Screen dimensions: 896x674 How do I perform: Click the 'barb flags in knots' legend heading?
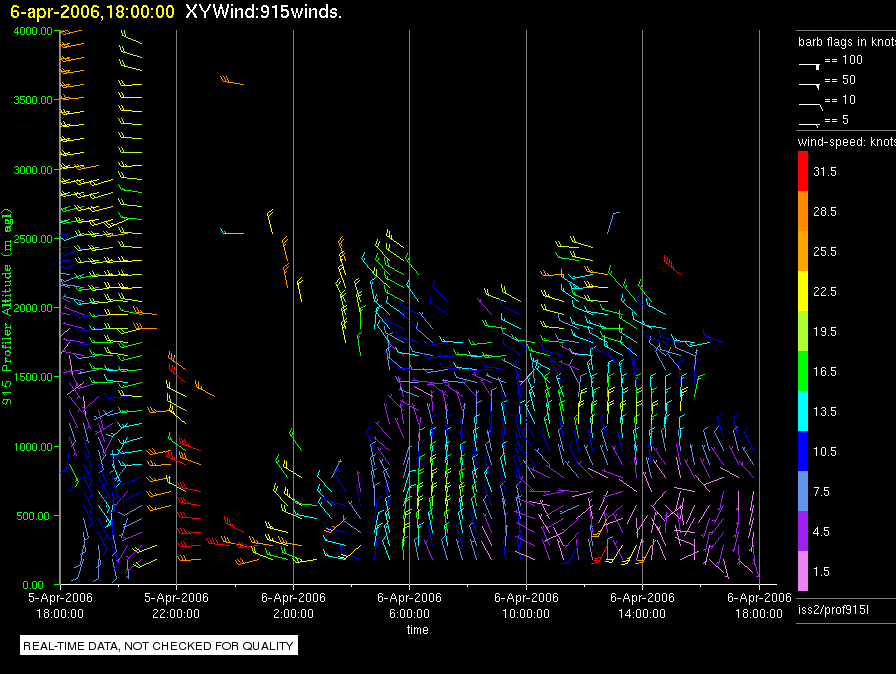[x=847, y=42]
